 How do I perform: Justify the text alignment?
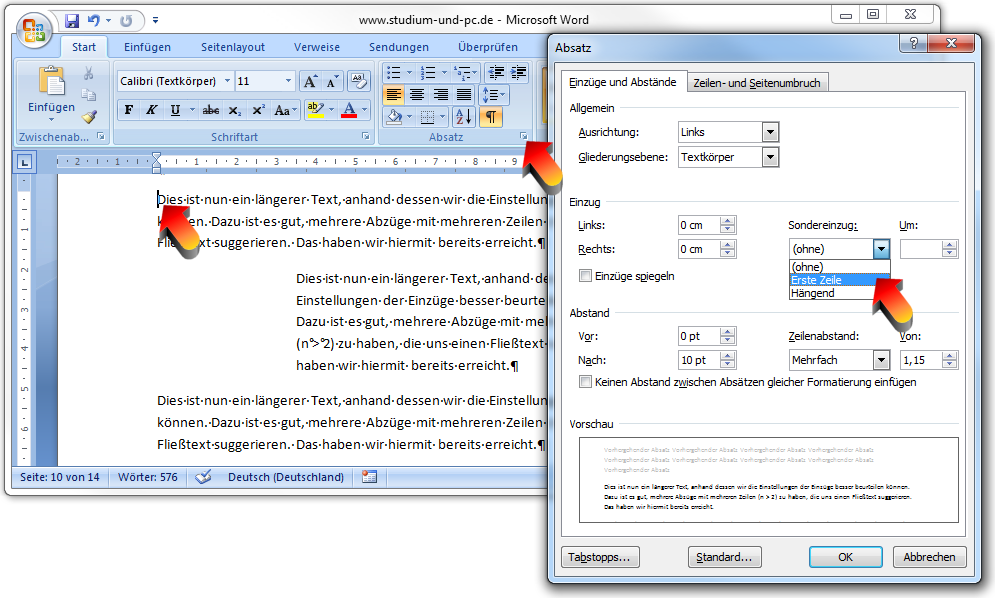pos(464,95)
